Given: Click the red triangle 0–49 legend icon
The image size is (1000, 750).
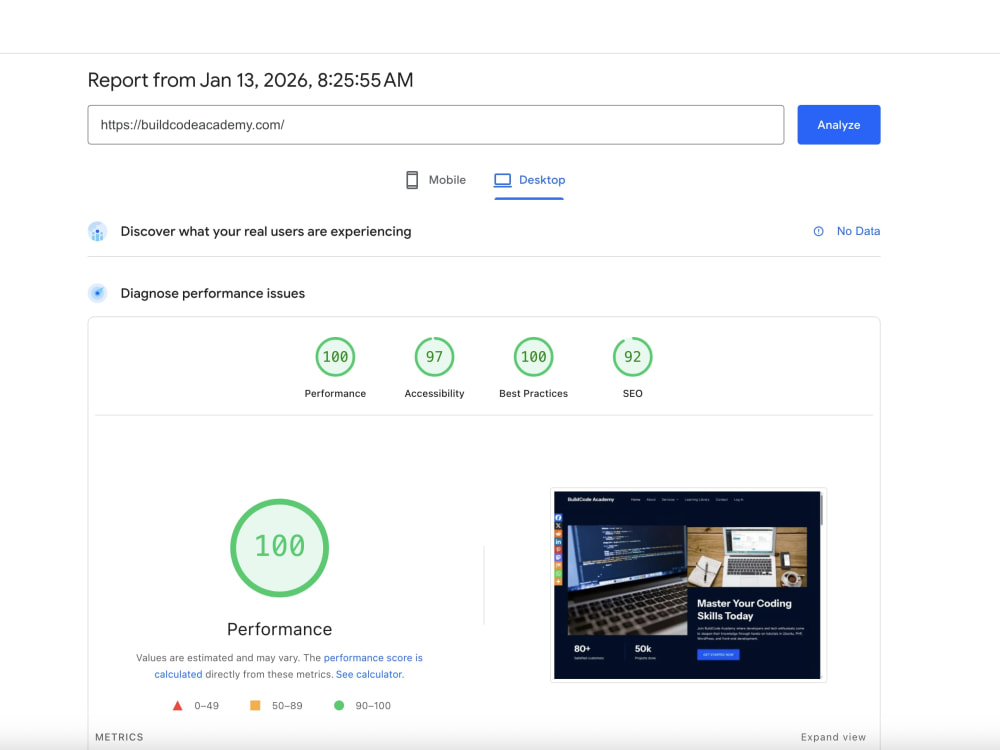Looking at the screenshot, I should pyautogui.click(x=178, y=705).
